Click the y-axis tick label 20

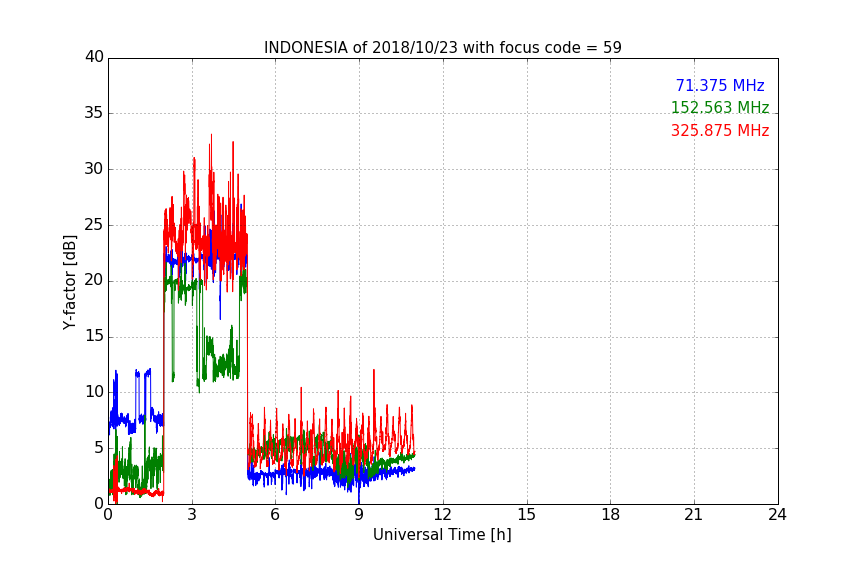tap(94, 280)
